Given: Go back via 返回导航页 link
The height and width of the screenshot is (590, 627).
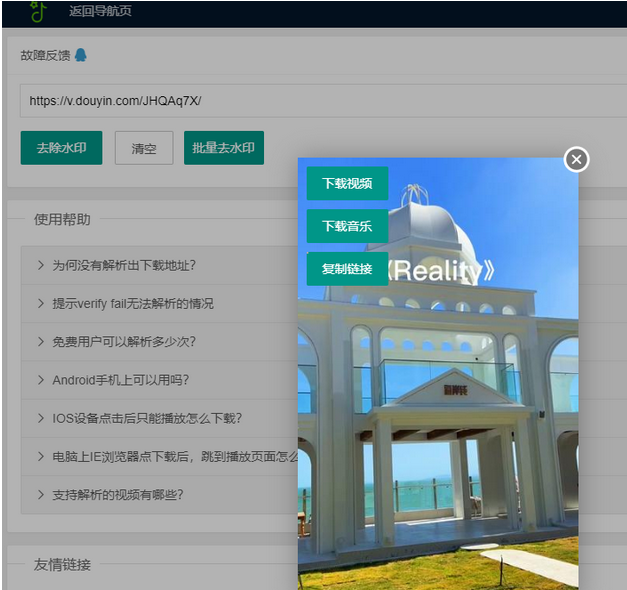Looking at the screenshot, I should click(x=100, y=11).
